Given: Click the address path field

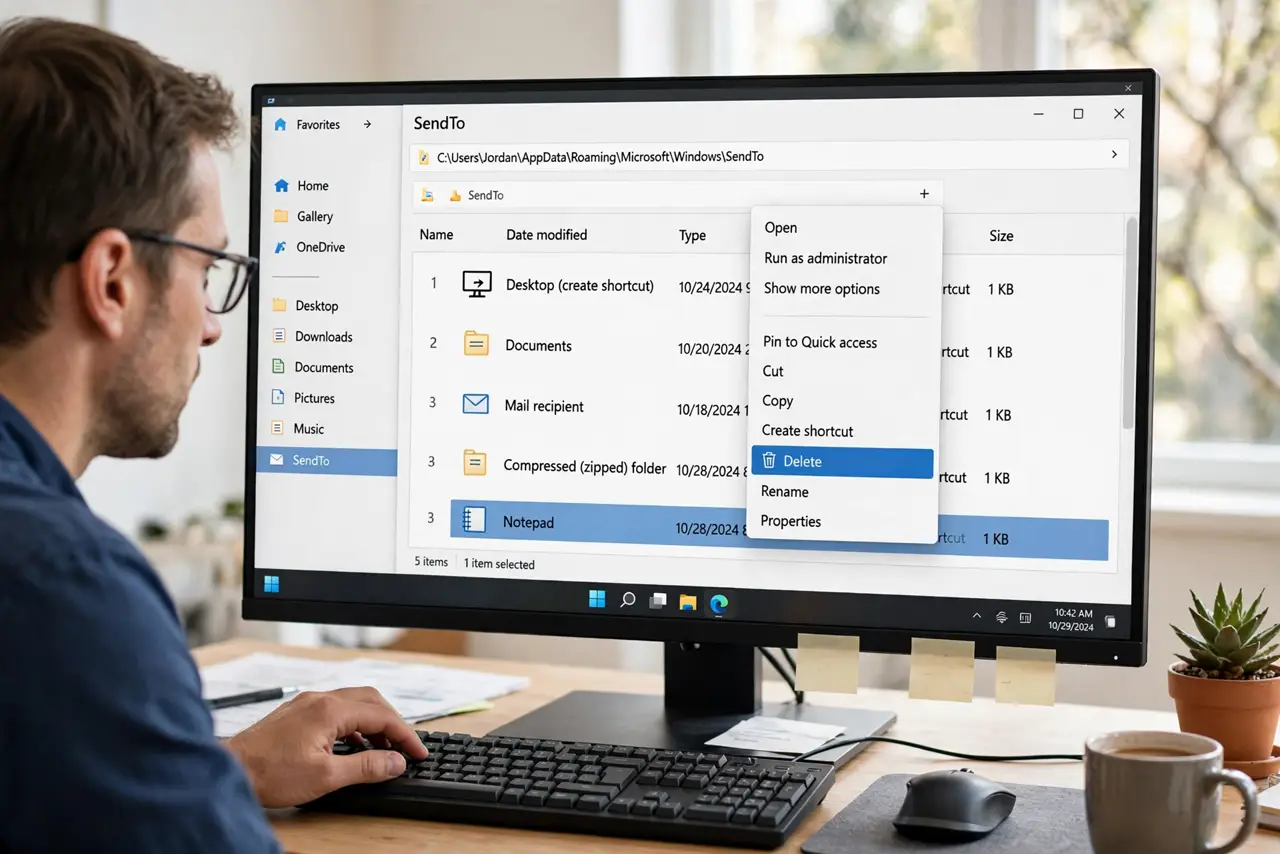Looking at the screenshot, I should click(769, 156).
